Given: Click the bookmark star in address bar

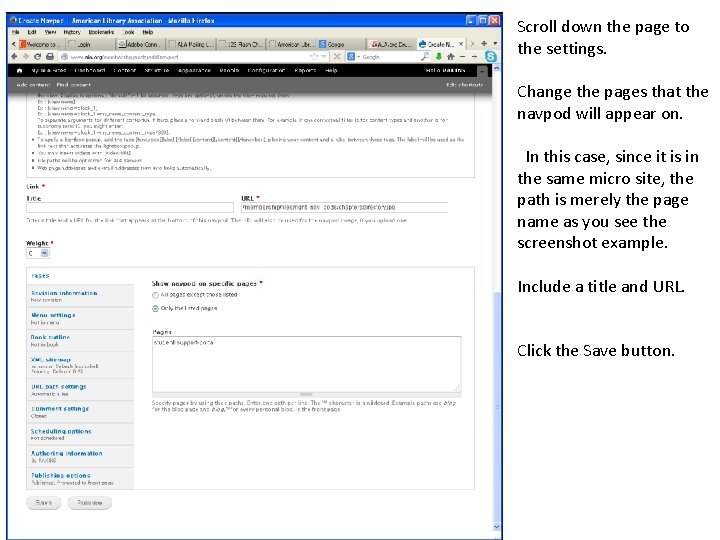Looking at the screenshot, I should 314,56.
